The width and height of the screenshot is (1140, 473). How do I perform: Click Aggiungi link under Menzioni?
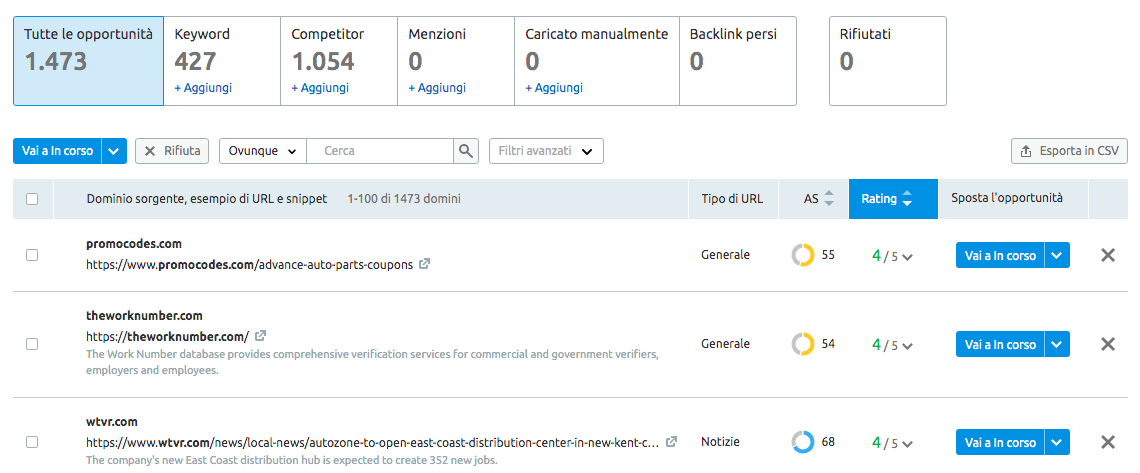(x=435, y=88)
